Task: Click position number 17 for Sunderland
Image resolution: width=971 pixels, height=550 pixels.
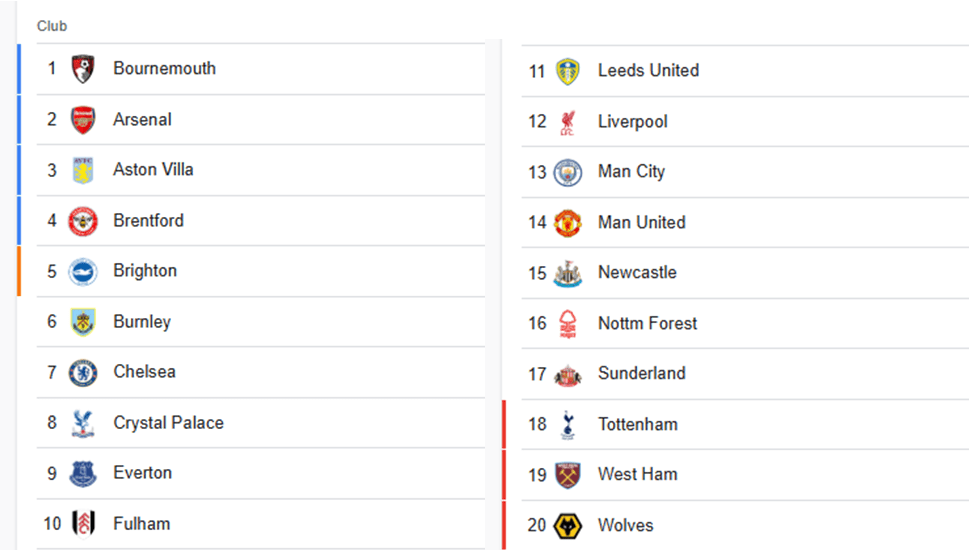Action: coord(537,374)
